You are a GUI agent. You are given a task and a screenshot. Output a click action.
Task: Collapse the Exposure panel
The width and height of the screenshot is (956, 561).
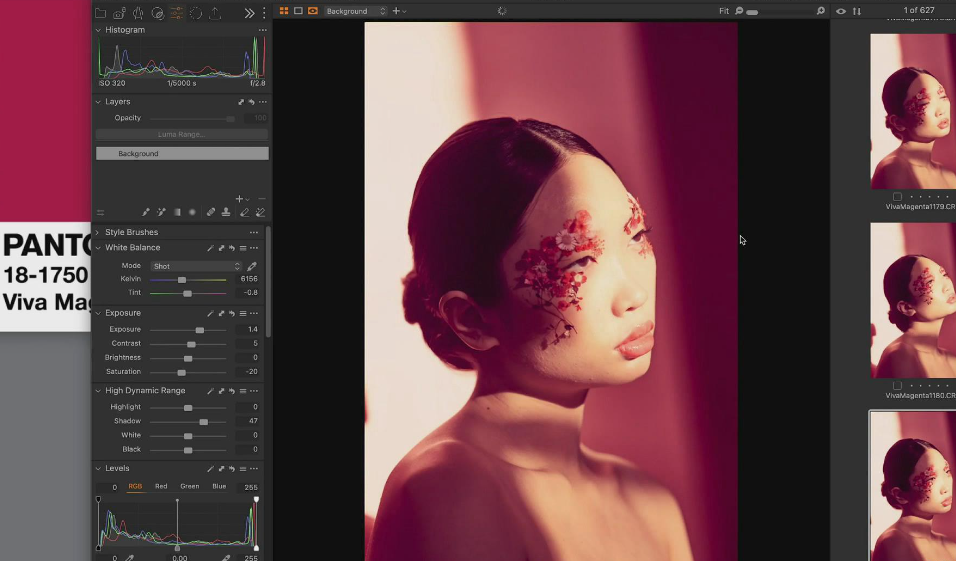coord(98,313)
